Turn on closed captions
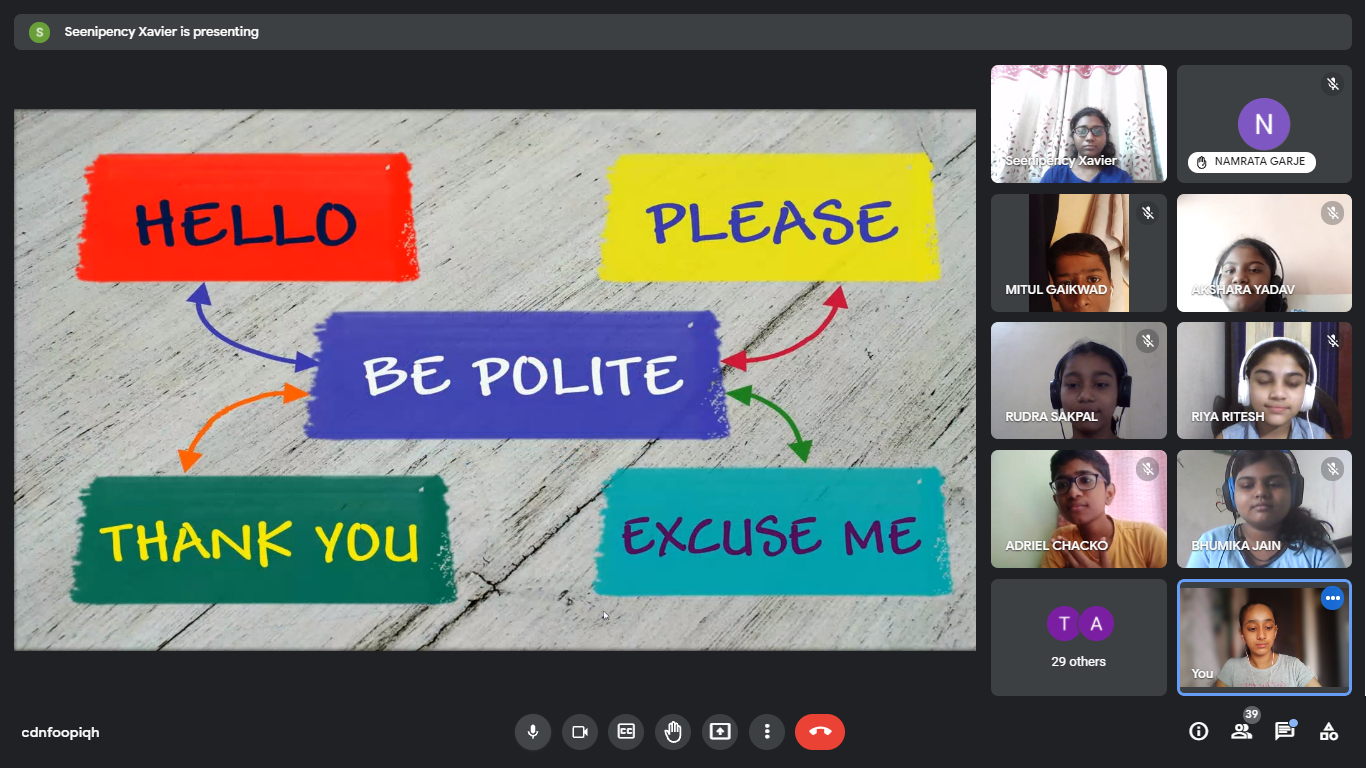The width and height of the screenshot is (1366, 768). point(626,732)
